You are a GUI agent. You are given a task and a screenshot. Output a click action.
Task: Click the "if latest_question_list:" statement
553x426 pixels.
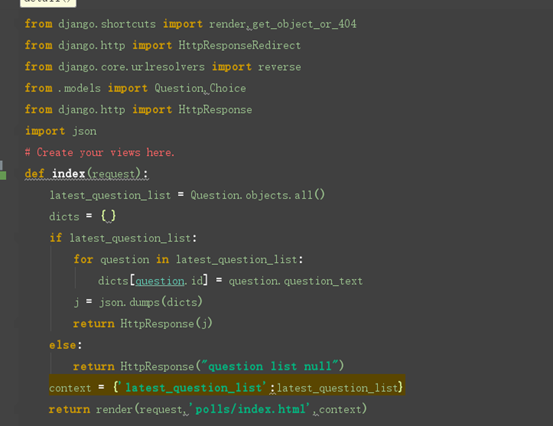[123, 238]
